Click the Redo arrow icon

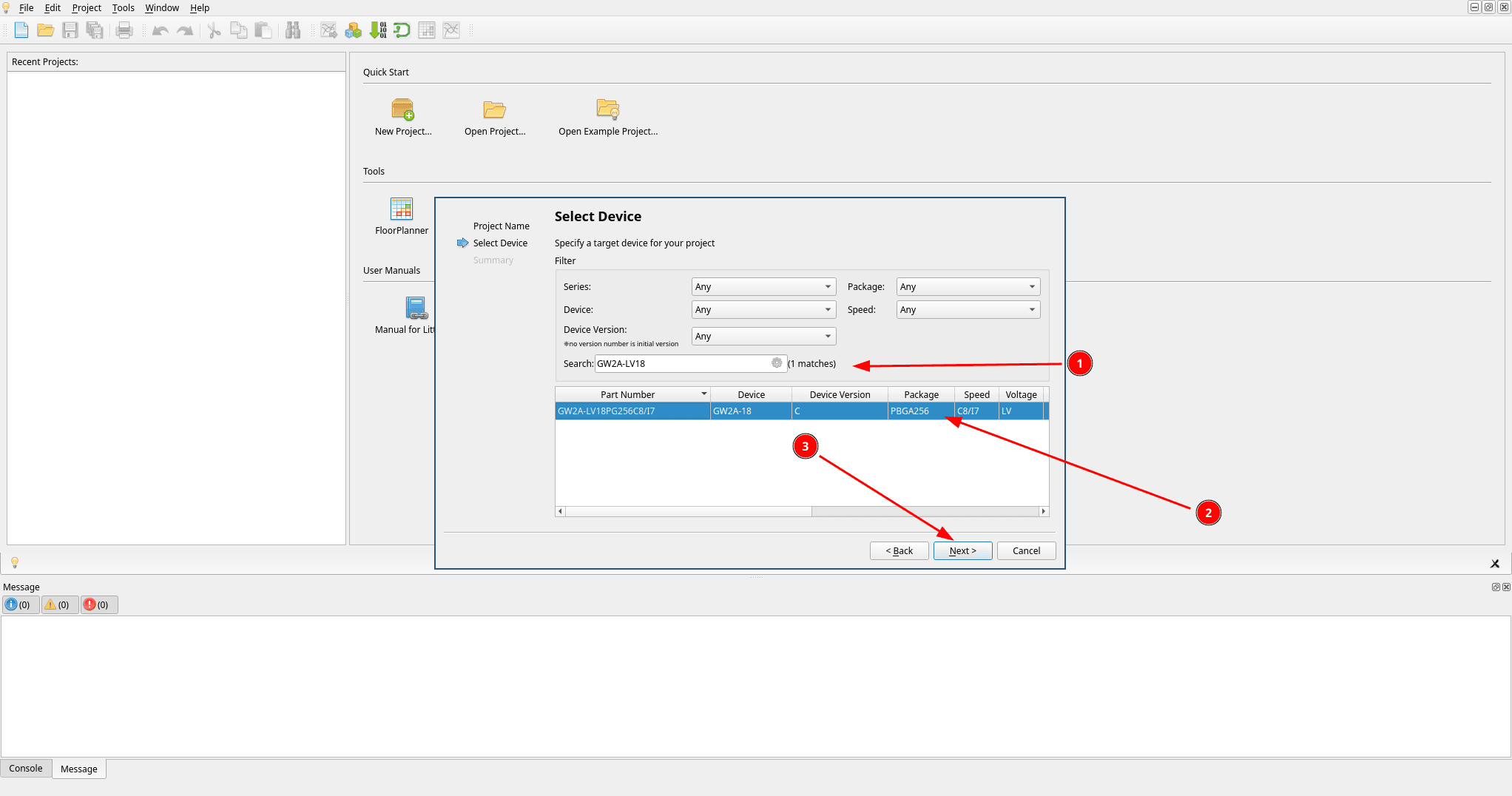tap(185, 30)
